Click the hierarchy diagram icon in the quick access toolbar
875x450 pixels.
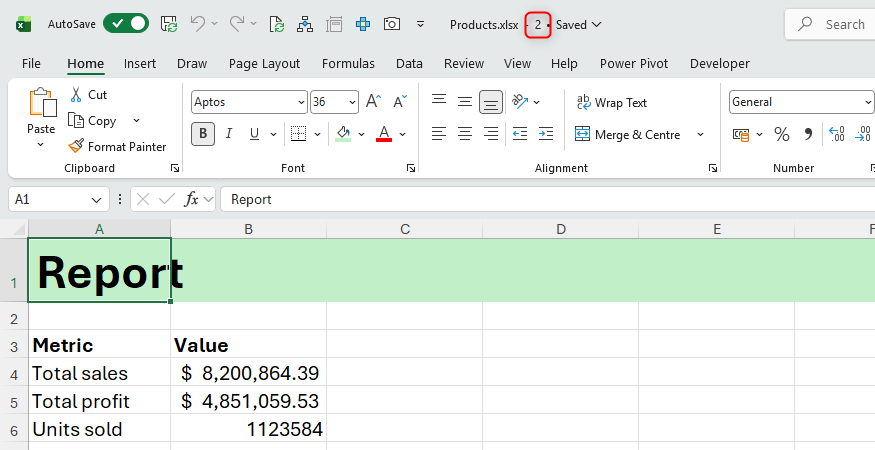click(x=305, y=24)
